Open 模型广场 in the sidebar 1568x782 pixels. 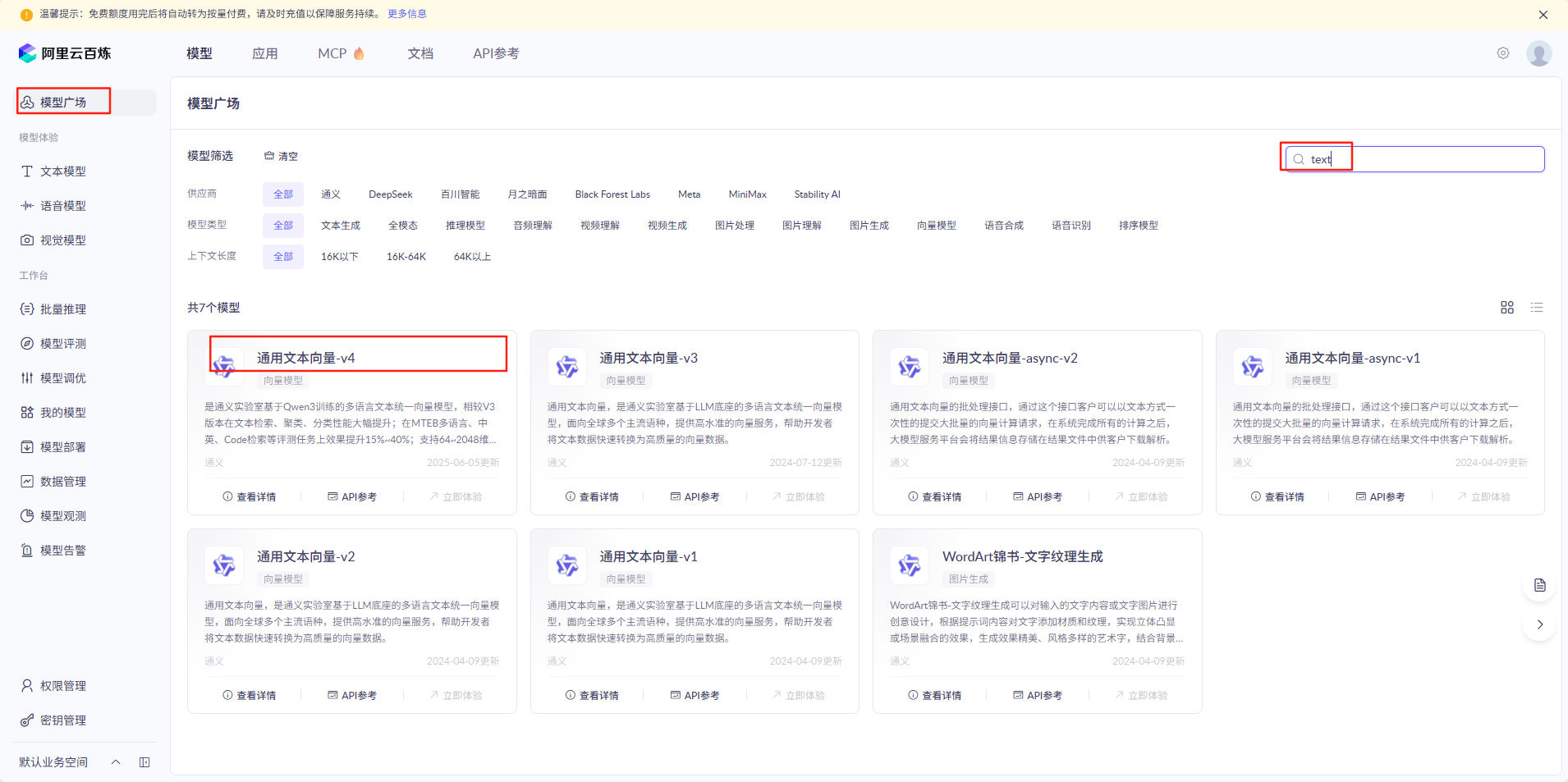(85, 102)
